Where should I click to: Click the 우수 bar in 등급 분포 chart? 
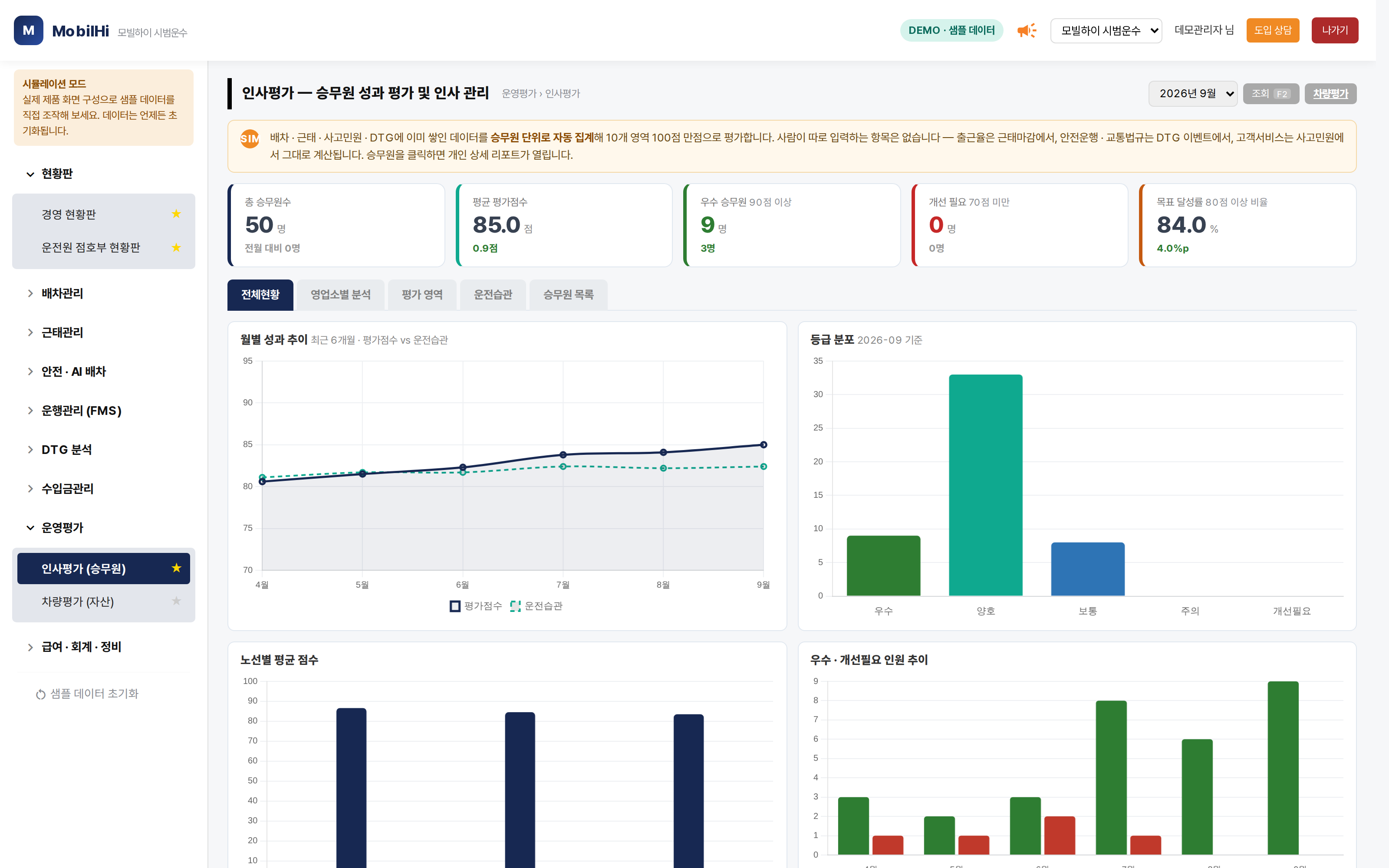coord(883,566)
